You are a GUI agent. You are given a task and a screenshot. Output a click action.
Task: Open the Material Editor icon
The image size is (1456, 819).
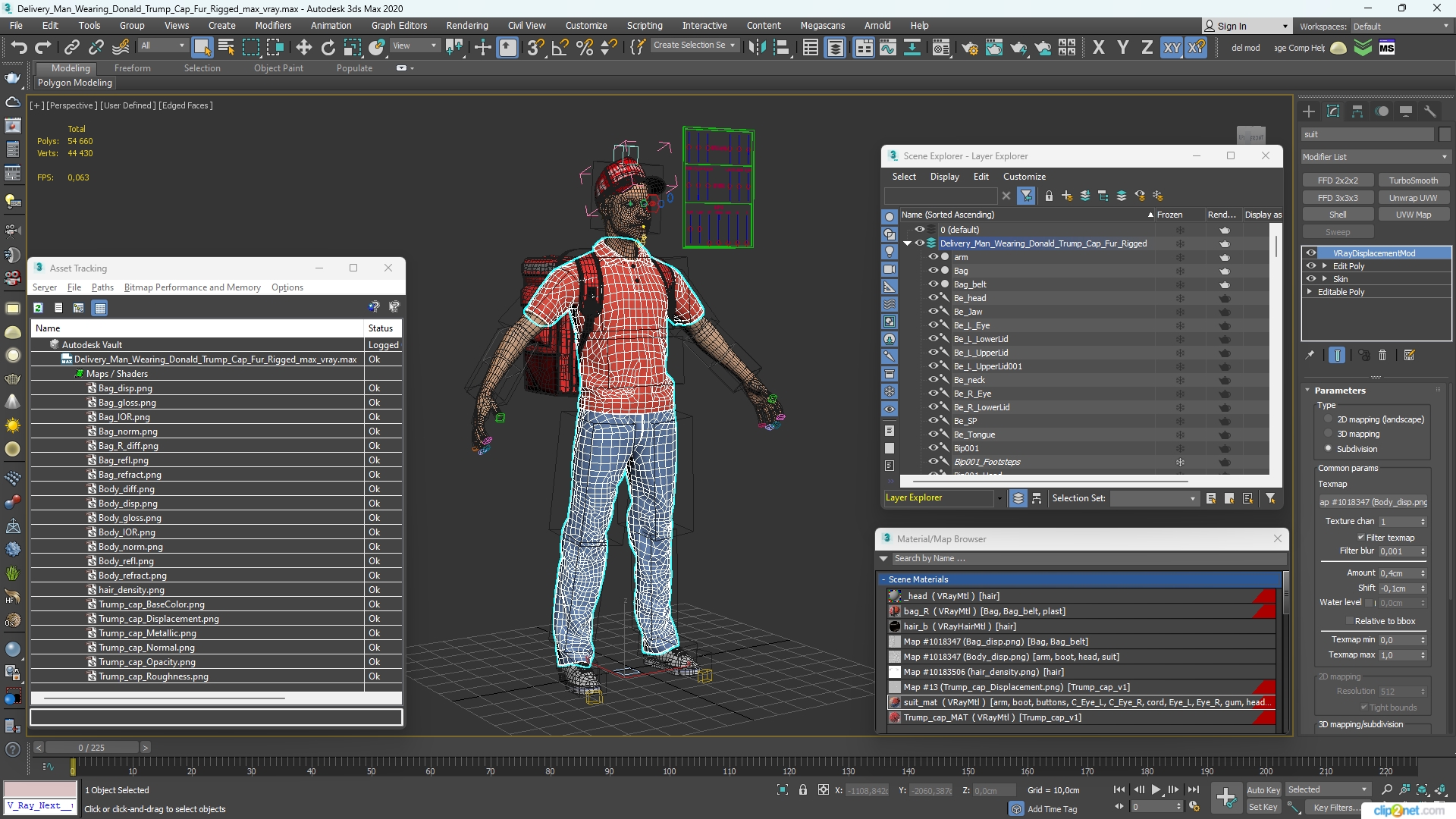point(941,48)
